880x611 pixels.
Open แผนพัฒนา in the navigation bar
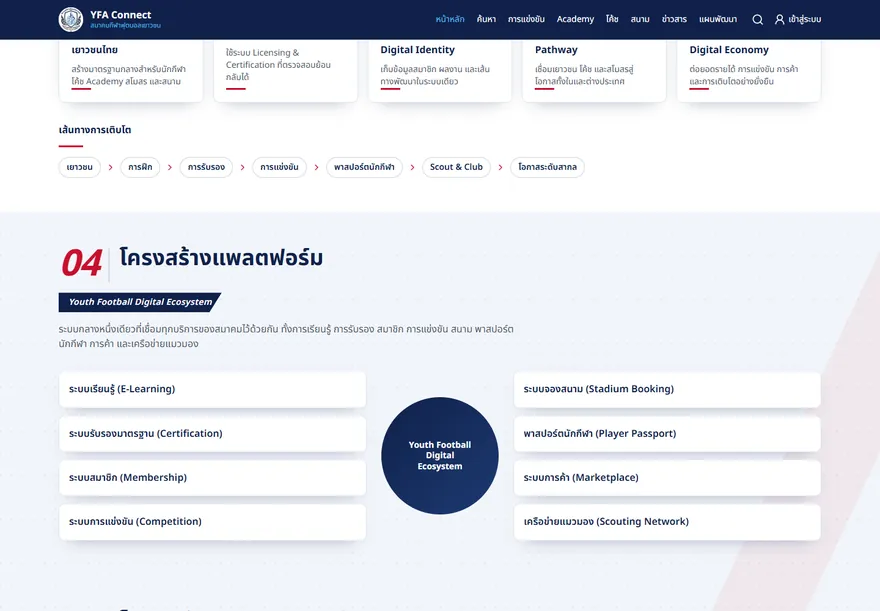pos(718,19)
